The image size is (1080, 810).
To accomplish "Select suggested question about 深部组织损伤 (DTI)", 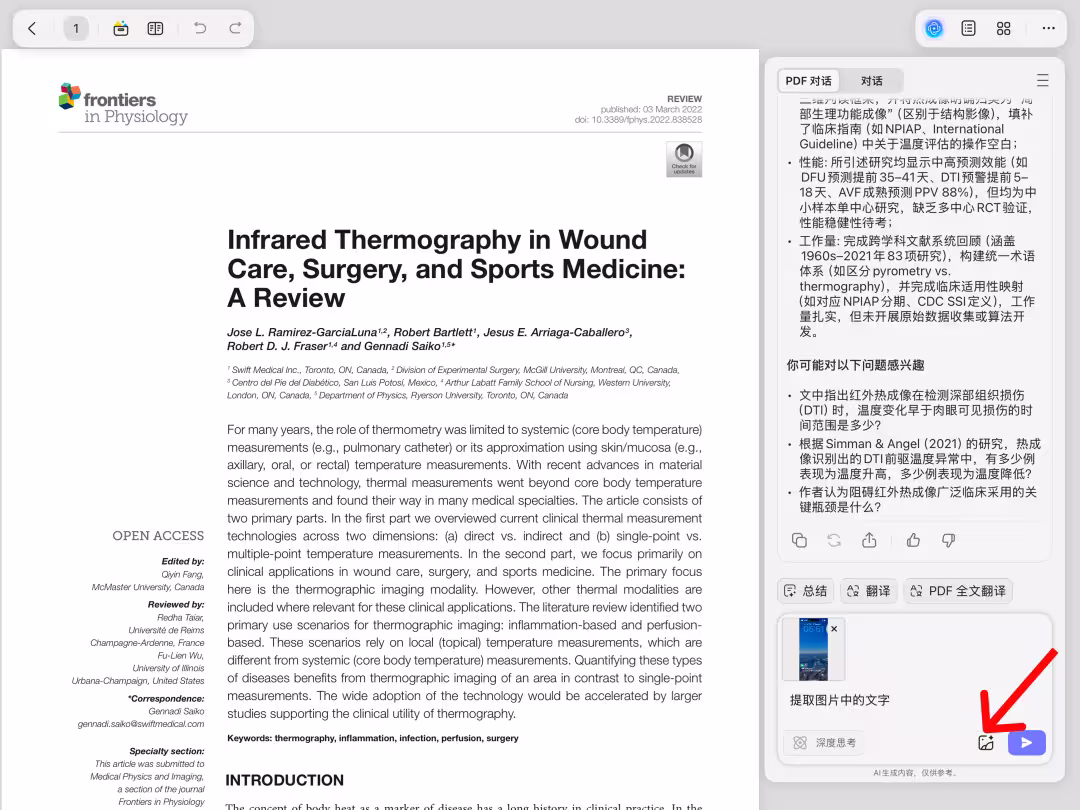I will pyautogui.click(x=915, y=411).
